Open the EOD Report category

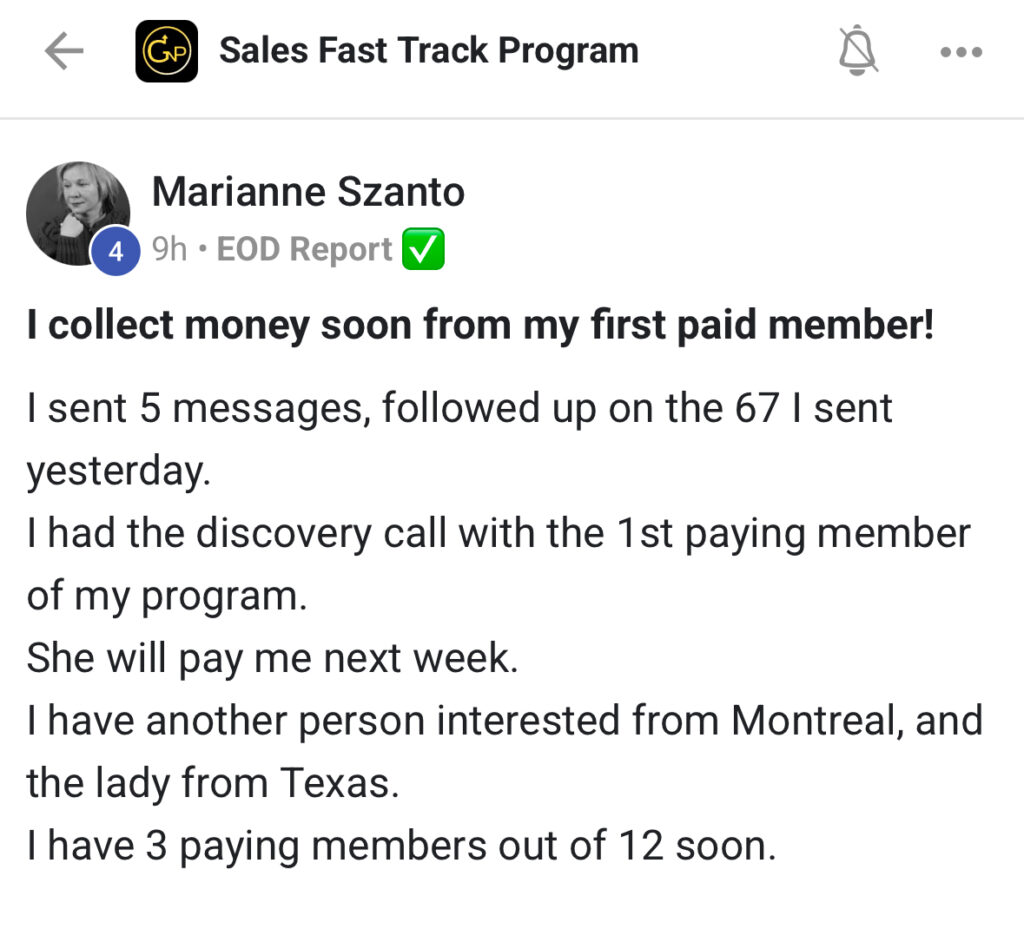pos(304,250)
